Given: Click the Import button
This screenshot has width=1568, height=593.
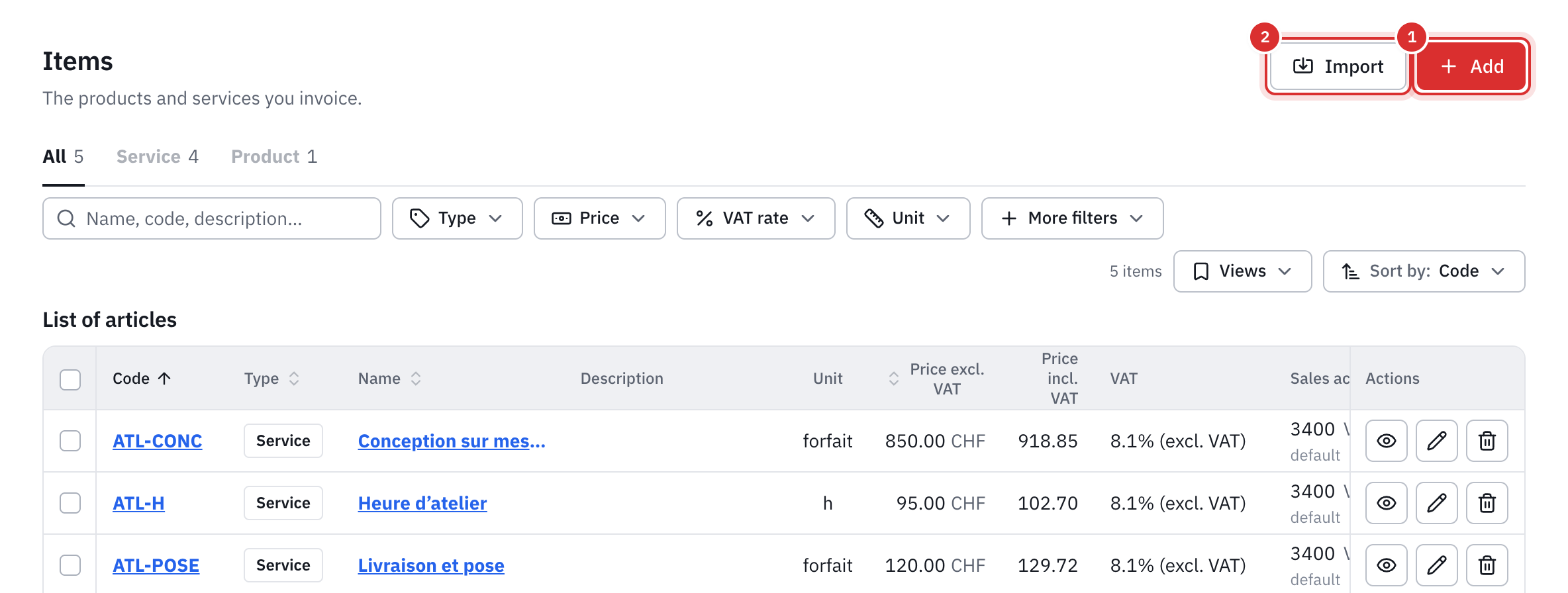Looking at the screenshot, I should pos(1338,66).
